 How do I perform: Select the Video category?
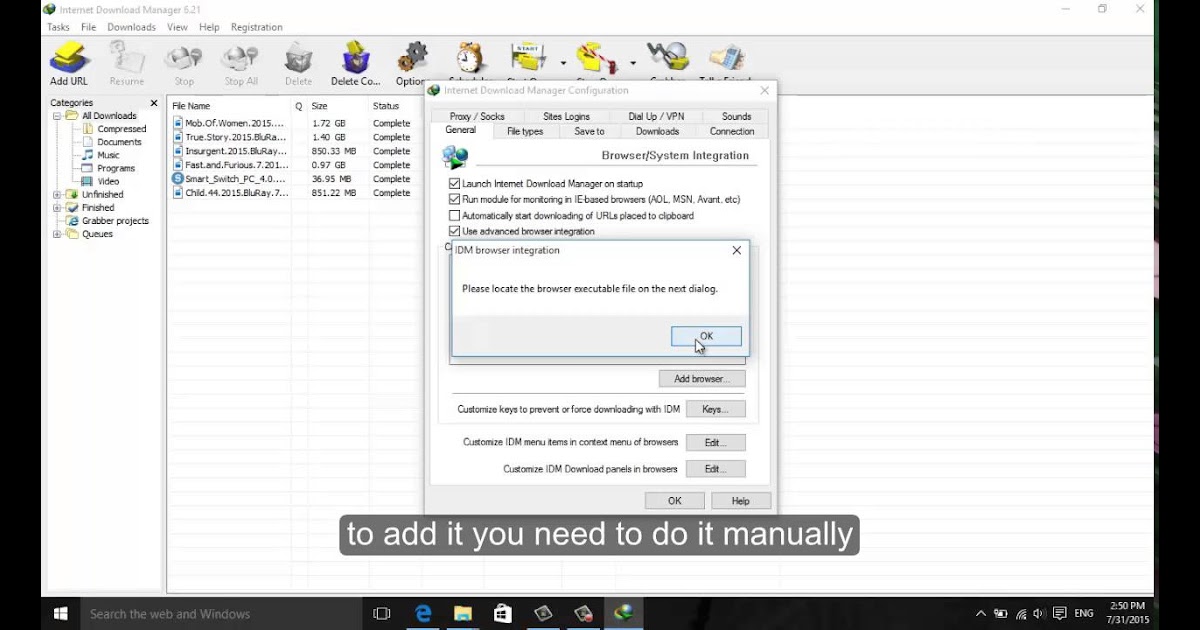coord(100,181)
